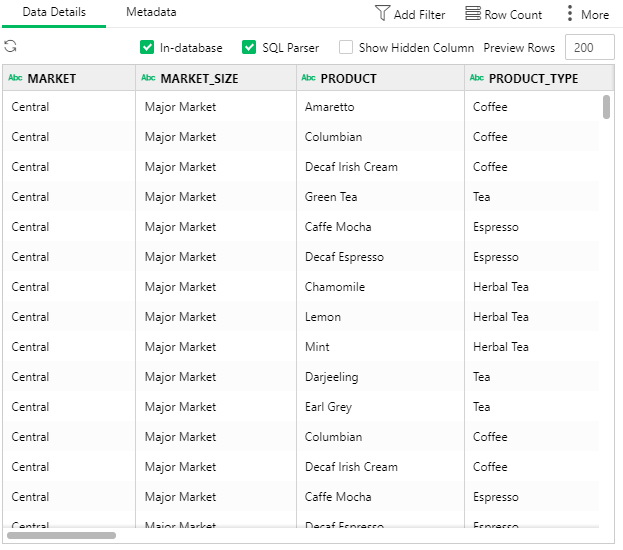Select the Chamomile product cell
The image size is (623, 550).
tap(334, 287)
